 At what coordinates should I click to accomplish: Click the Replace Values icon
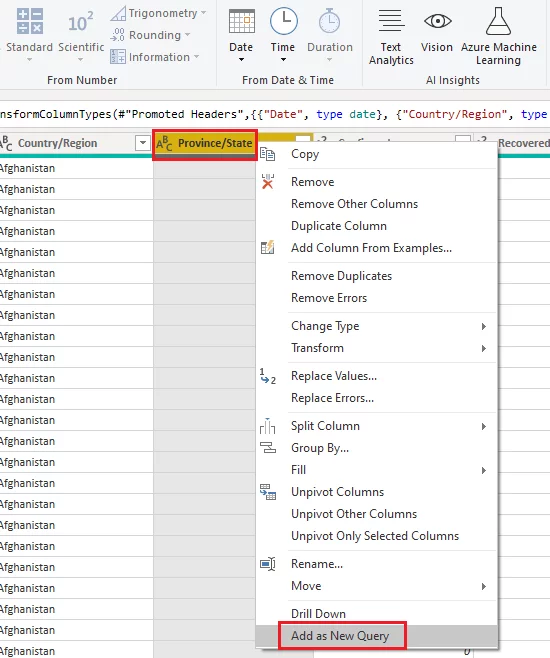tap(267, 376)
